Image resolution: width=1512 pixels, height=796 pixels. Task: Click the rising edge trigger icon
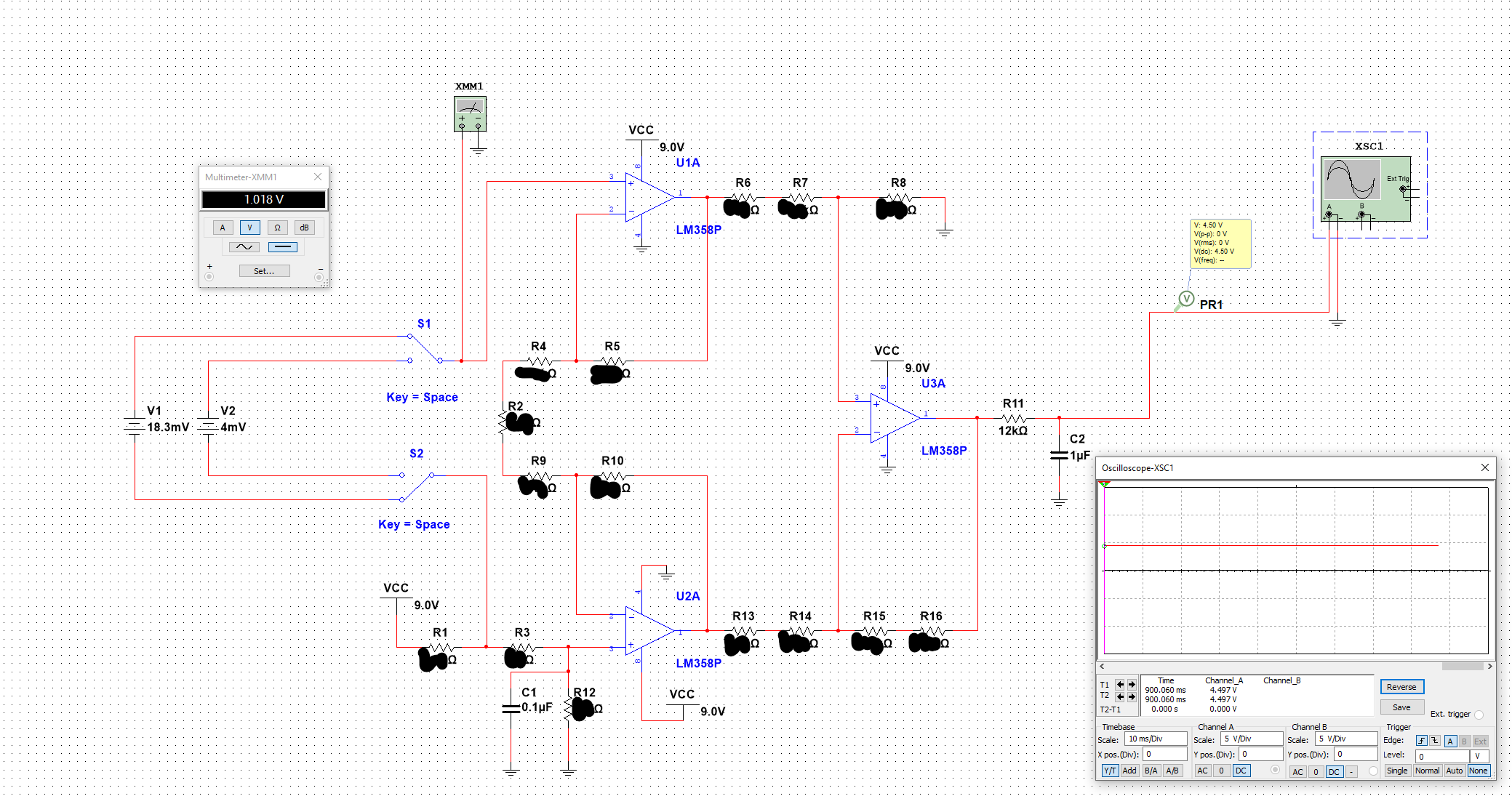click(x=1421, y=741)
